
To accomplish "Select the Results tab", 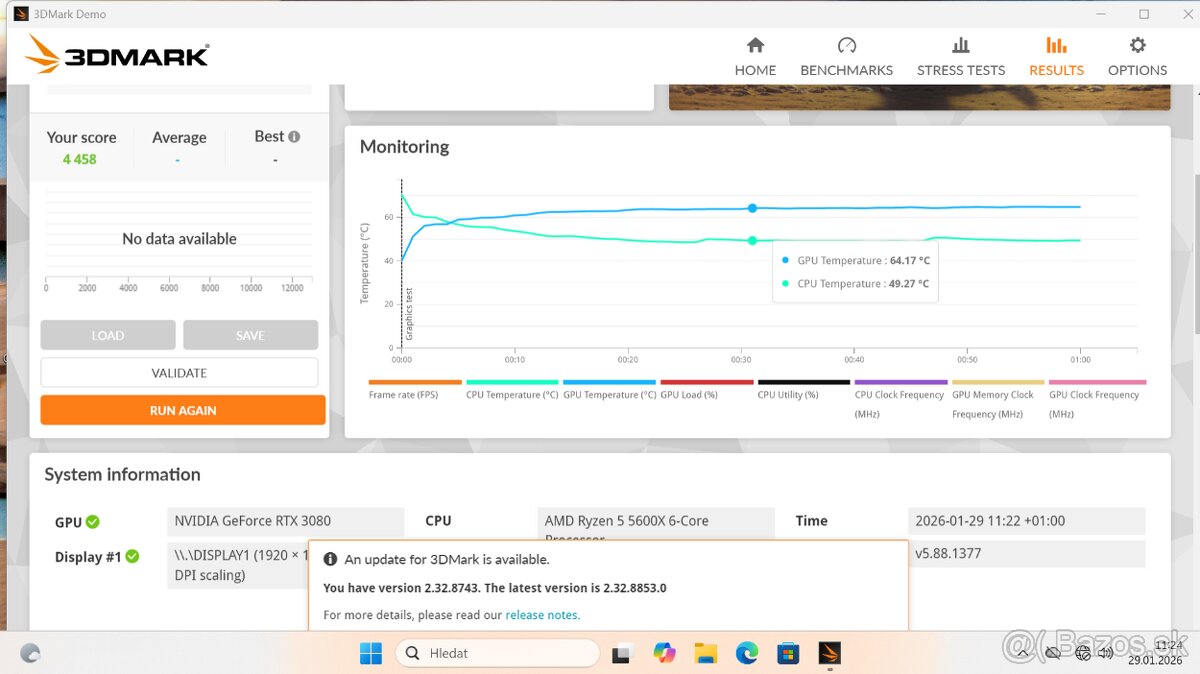I will [x=1056, y=57].
